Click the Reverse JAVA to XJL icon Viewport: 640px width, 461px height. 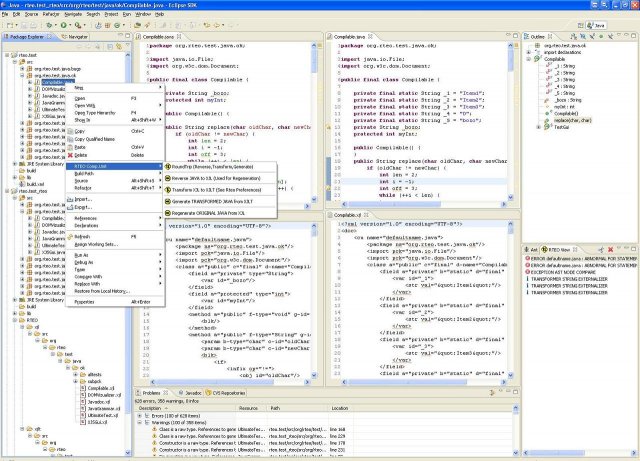click(x=167, y=178)
